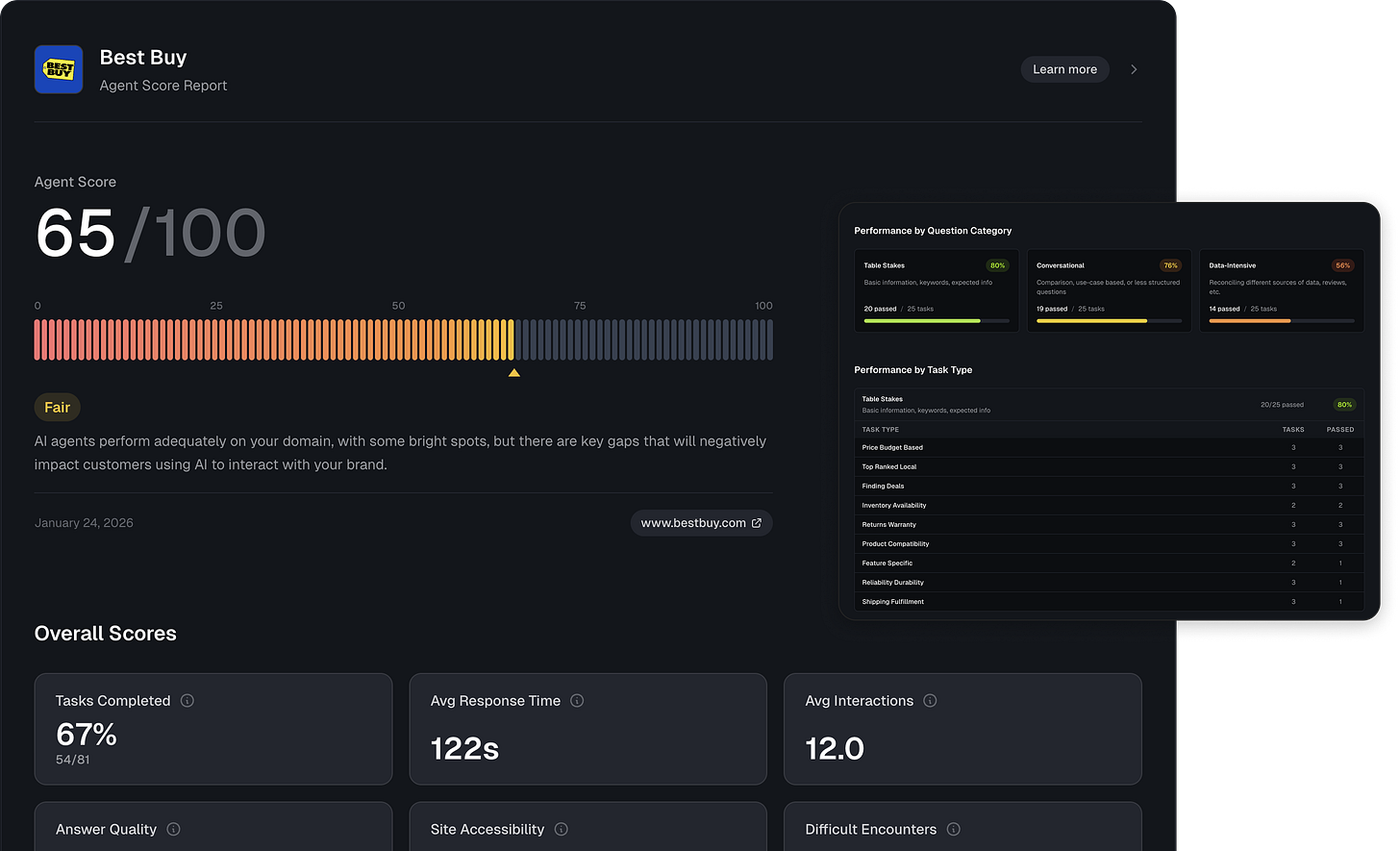
Task: Click the agent score gauge bar
Action: [404, 339]
